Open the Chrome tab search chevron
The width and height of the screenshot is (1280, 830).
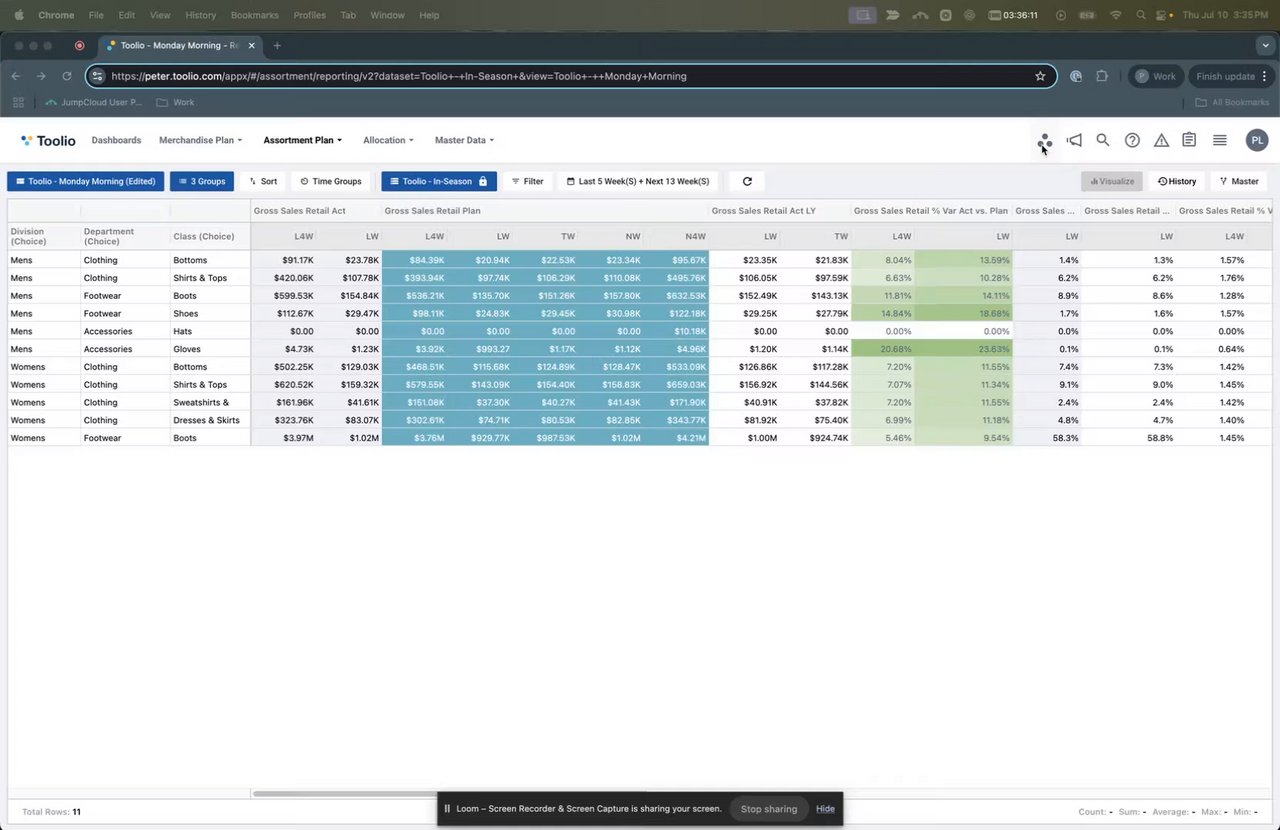[x=1265, y=45]
